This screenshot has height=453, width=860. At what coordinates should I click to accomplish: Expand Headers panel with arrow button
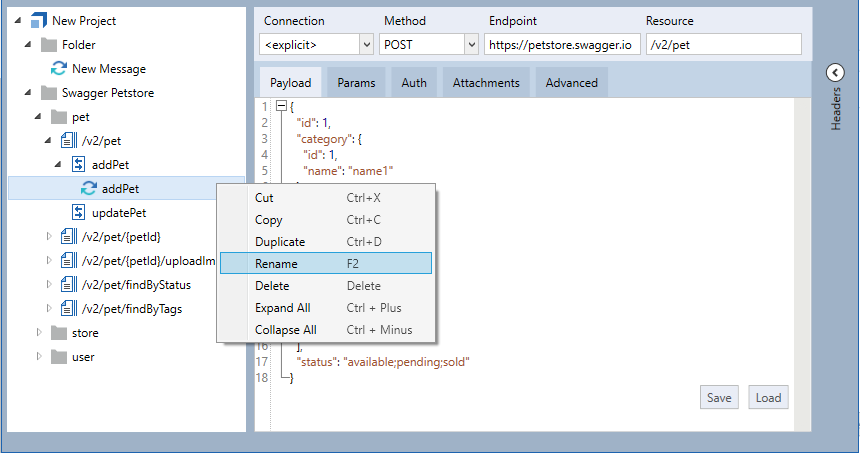point(835,72)
